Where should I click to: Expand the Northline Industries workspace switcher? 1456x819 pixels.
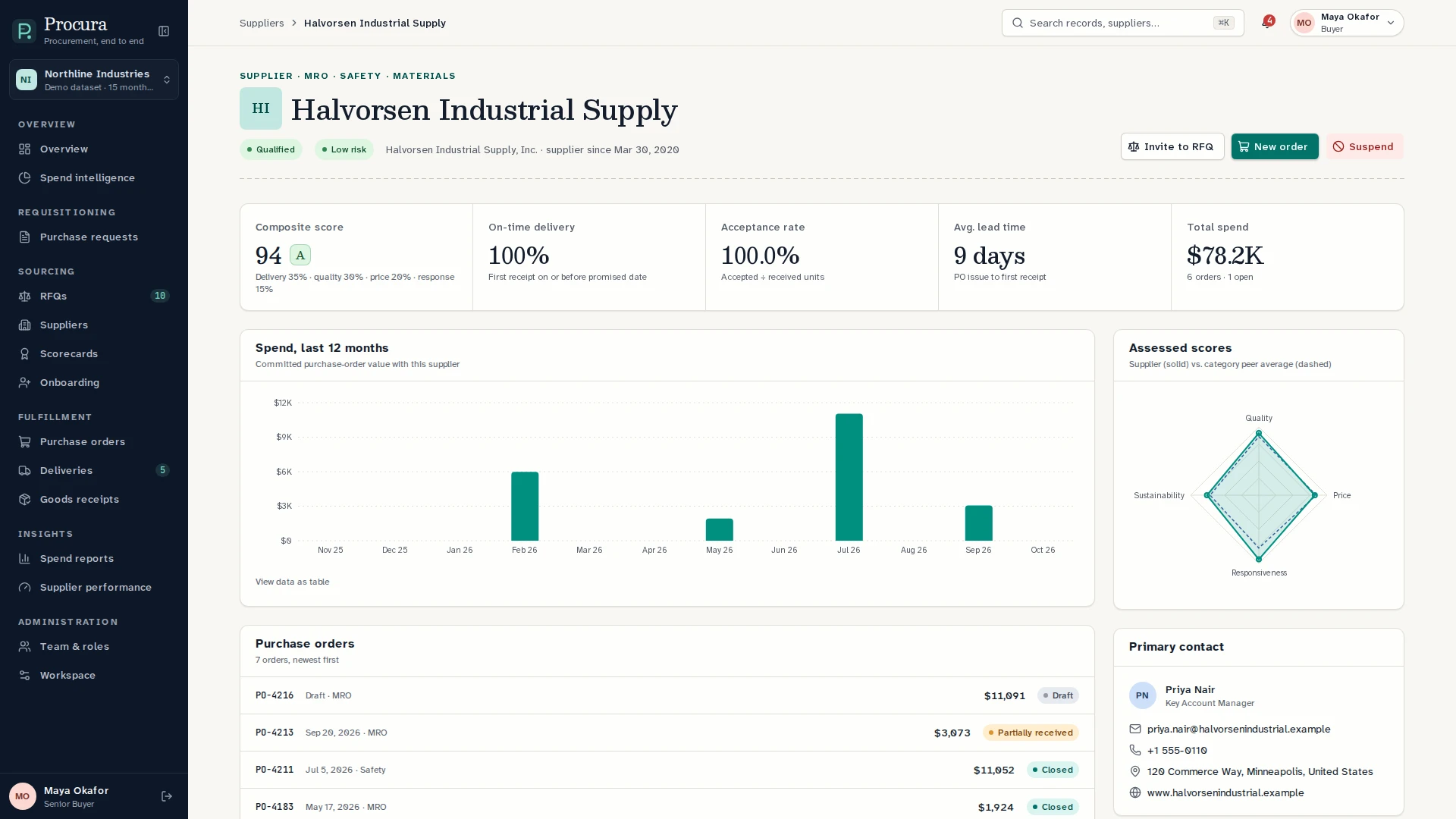click(x=94, y=80)
